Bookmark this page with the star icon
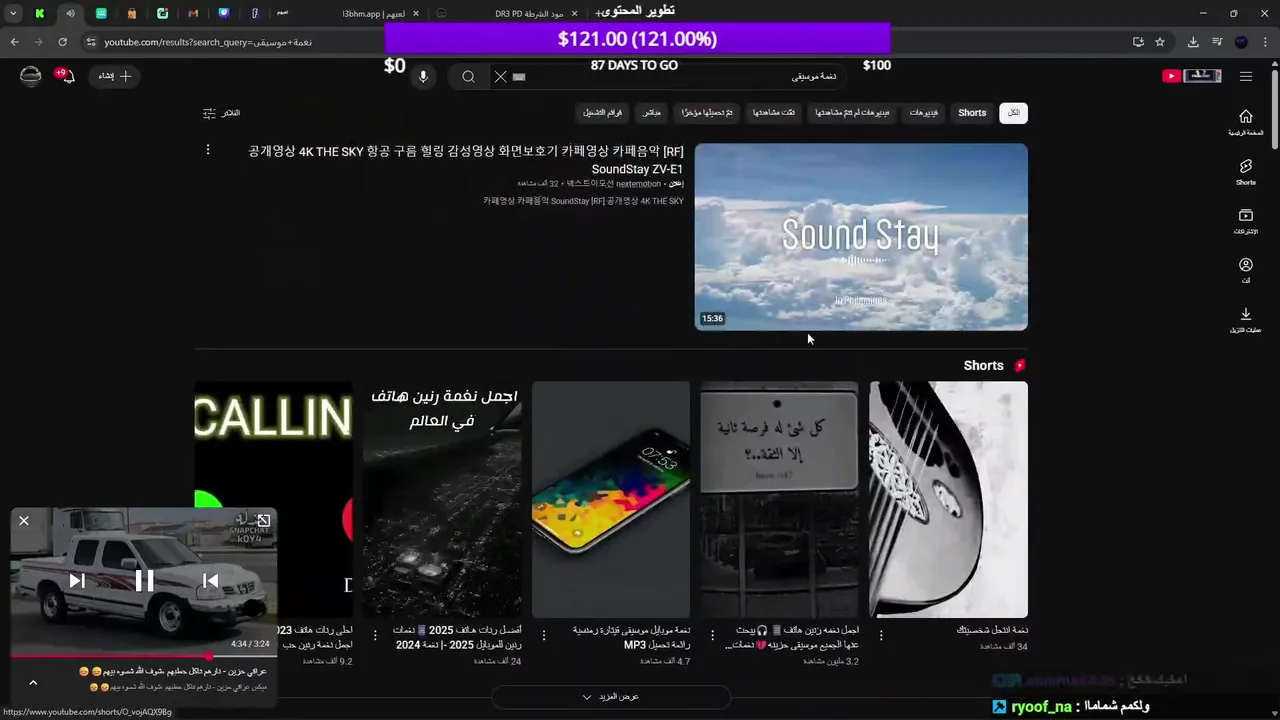This screenshot has height=720, width=1280. point(1160,42)
